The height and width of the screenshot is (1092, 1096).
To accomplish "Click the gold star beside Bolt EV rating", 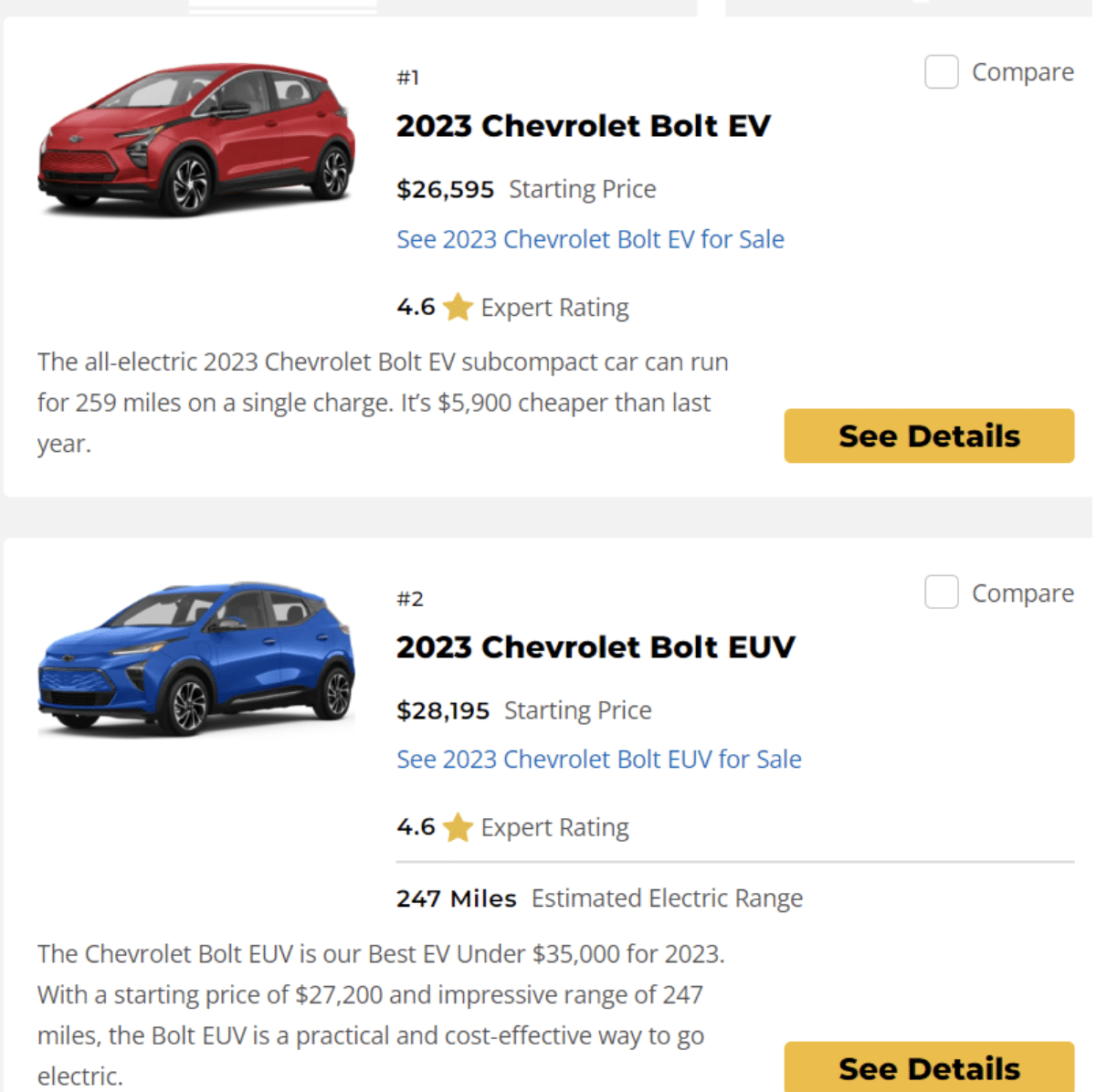I will click(458, 308).
